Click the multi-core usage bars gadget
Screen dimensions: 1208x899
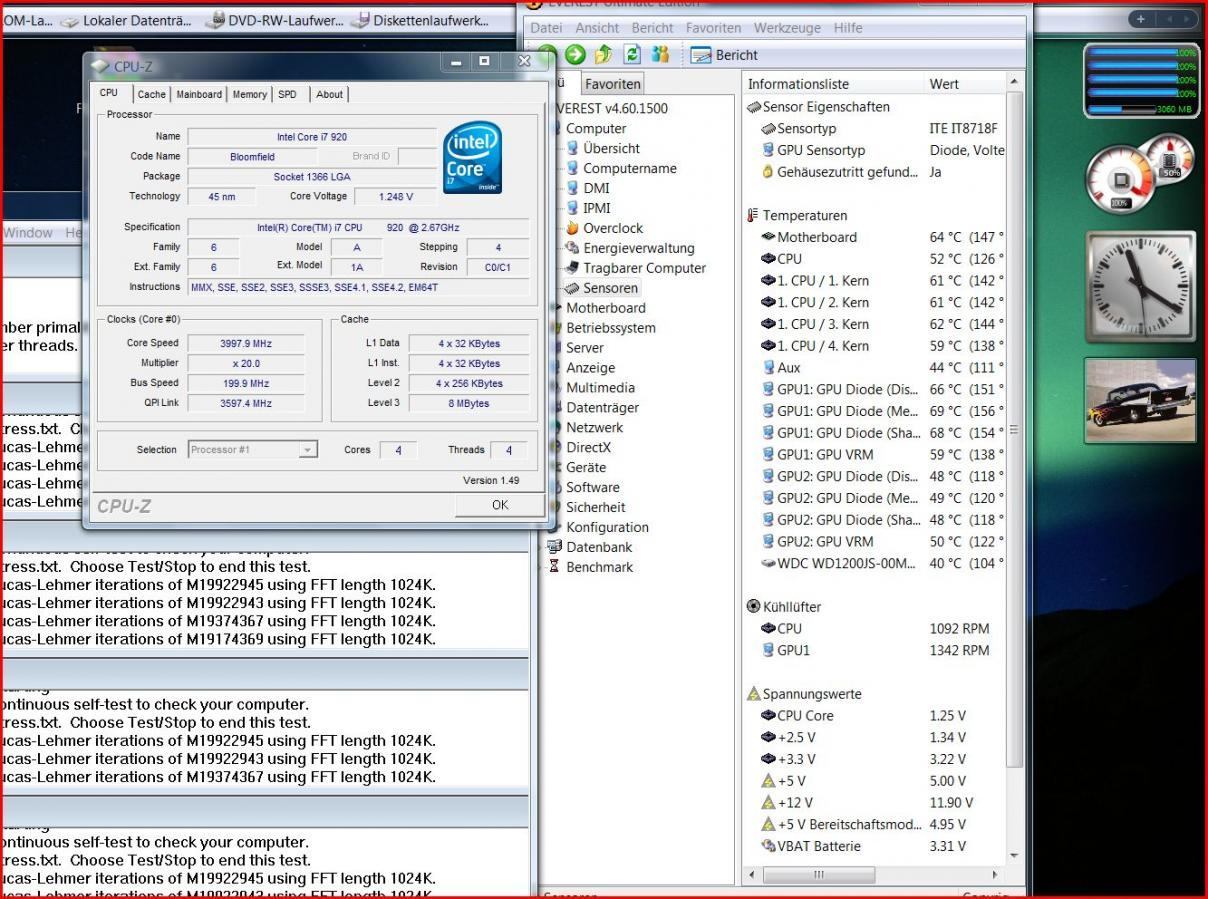point(1141,81)
